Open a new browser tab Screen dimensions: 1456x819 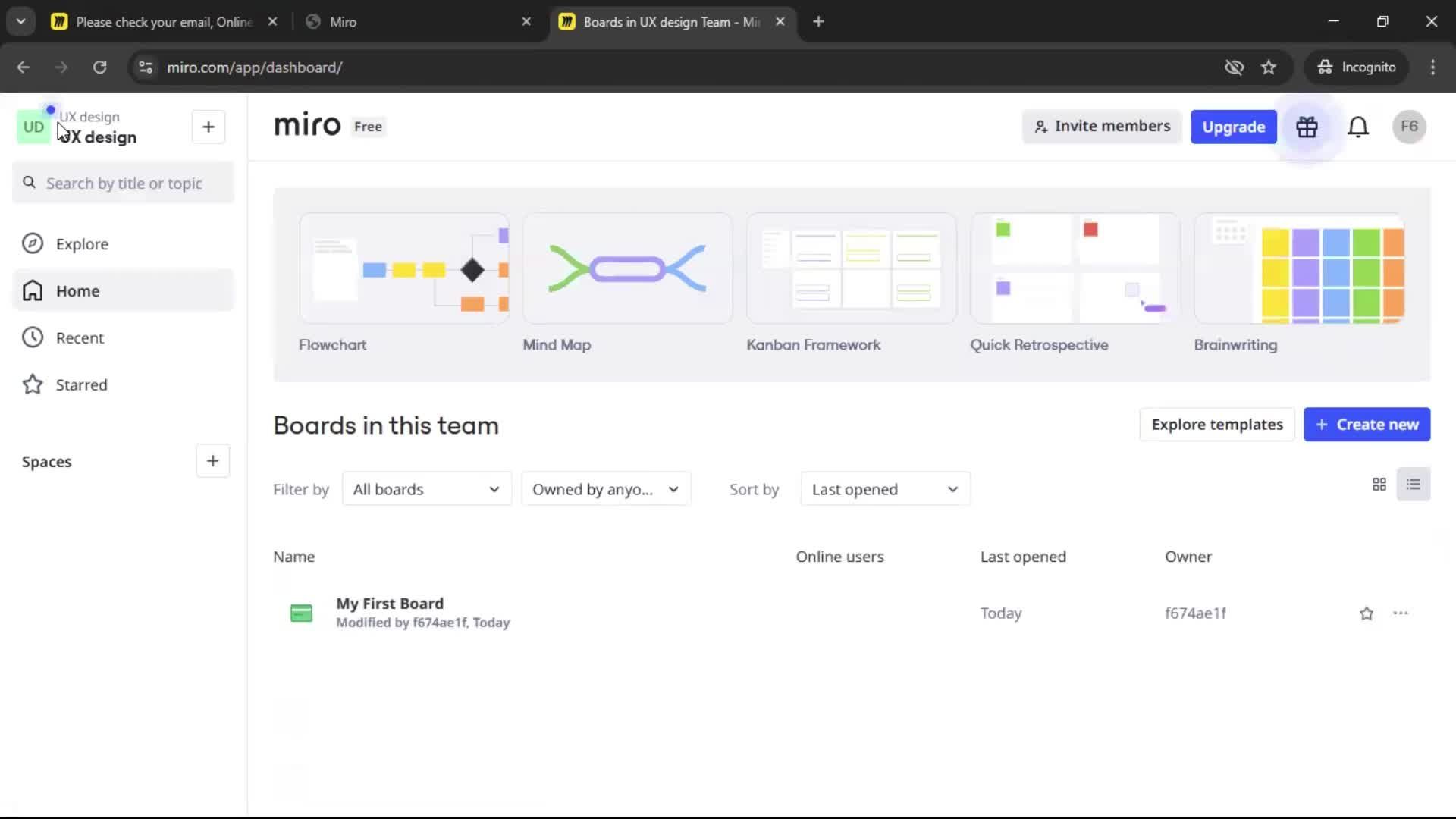818,22
